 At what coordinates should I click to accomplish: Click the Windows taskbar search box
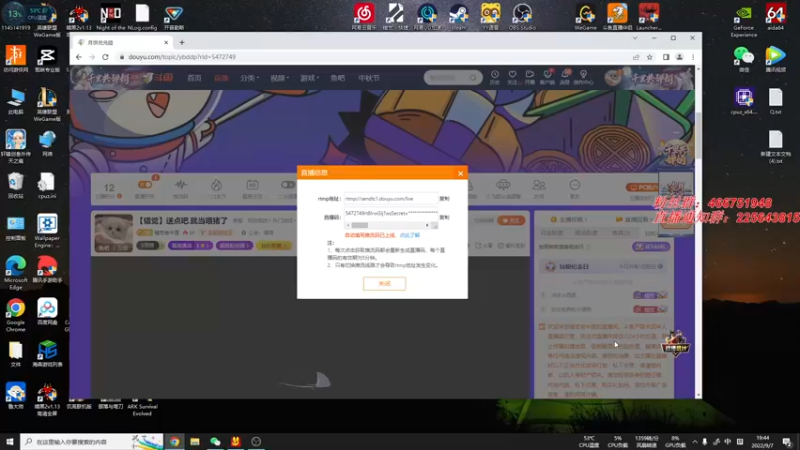click(x=92, y=441)
